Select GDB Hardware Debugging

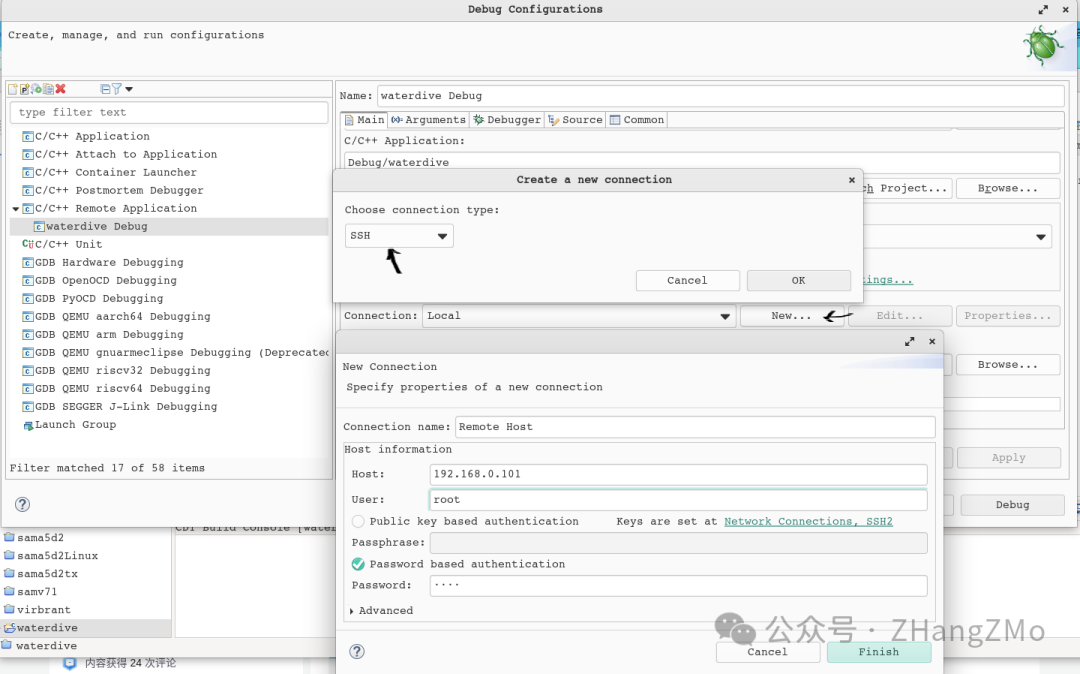click(103, 262)
